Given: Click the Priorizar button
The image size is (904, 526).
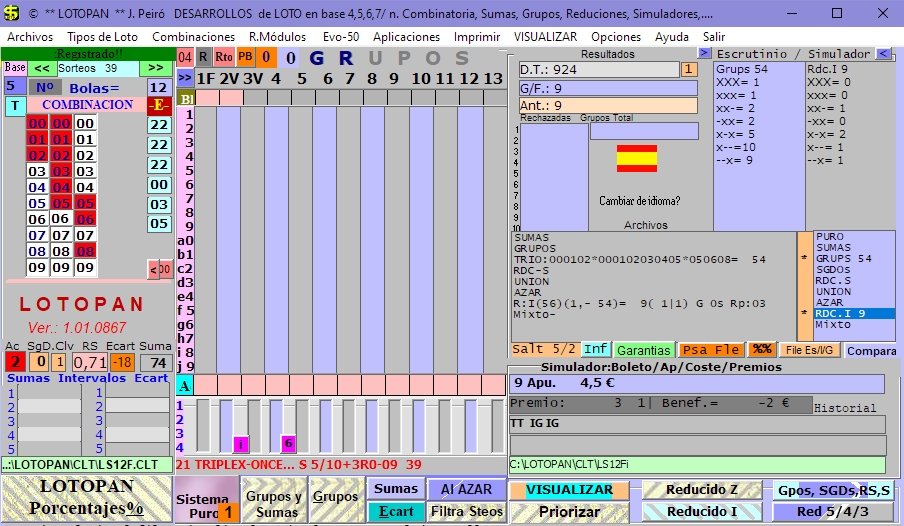Looking at the screenshot, I should pyautogui.click(x=569, y=512).
